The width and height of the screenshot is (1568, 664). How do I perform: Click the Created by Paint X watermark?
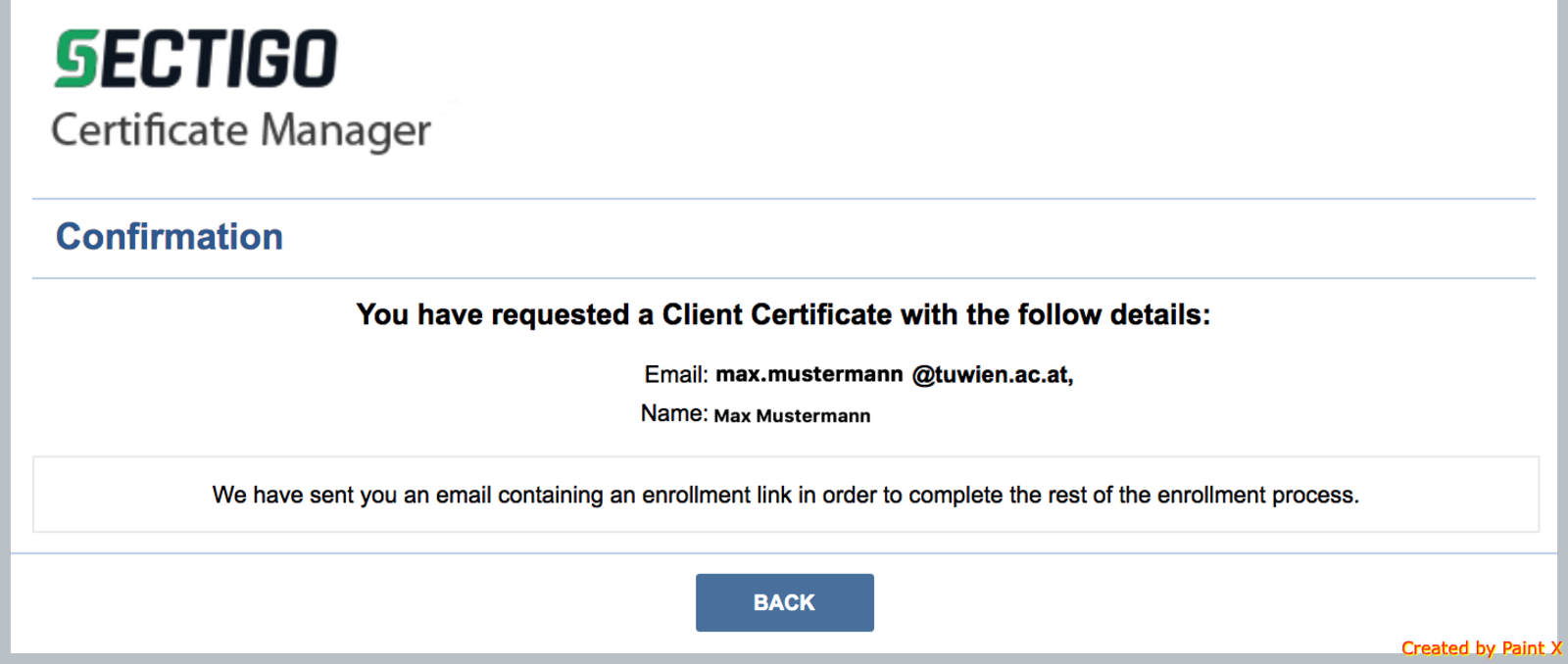click(1482, 648)
